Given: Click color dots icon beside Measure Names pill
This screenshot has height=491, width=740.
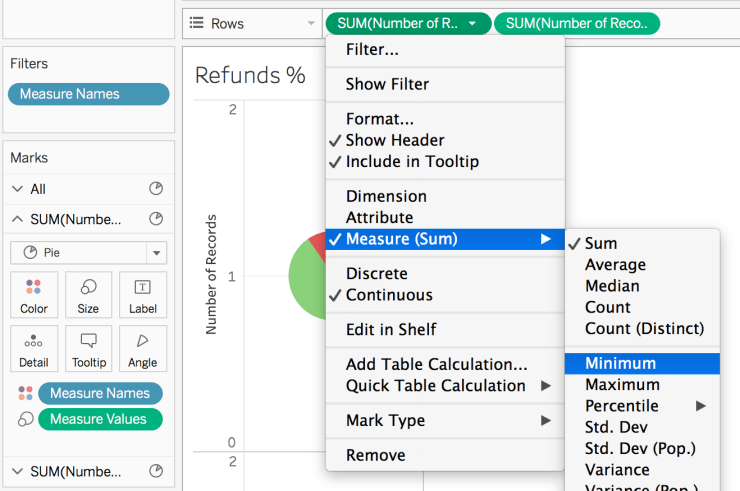Looking at the screenshot, I should (x=25, y=394).
